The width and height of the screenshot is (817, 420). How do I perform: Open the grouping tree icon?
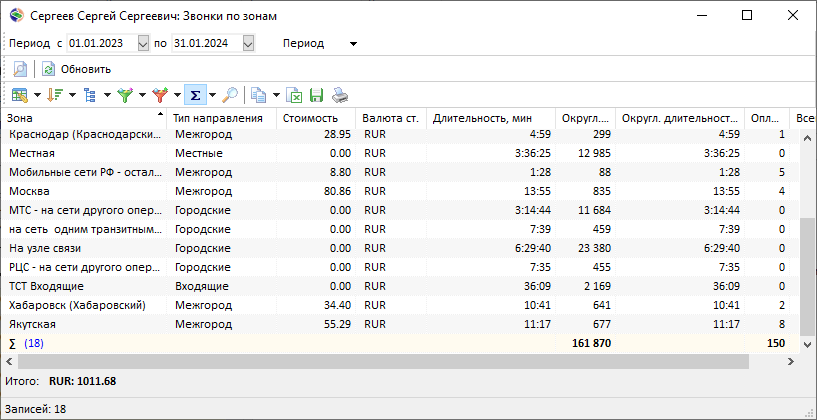coord(90,95)
